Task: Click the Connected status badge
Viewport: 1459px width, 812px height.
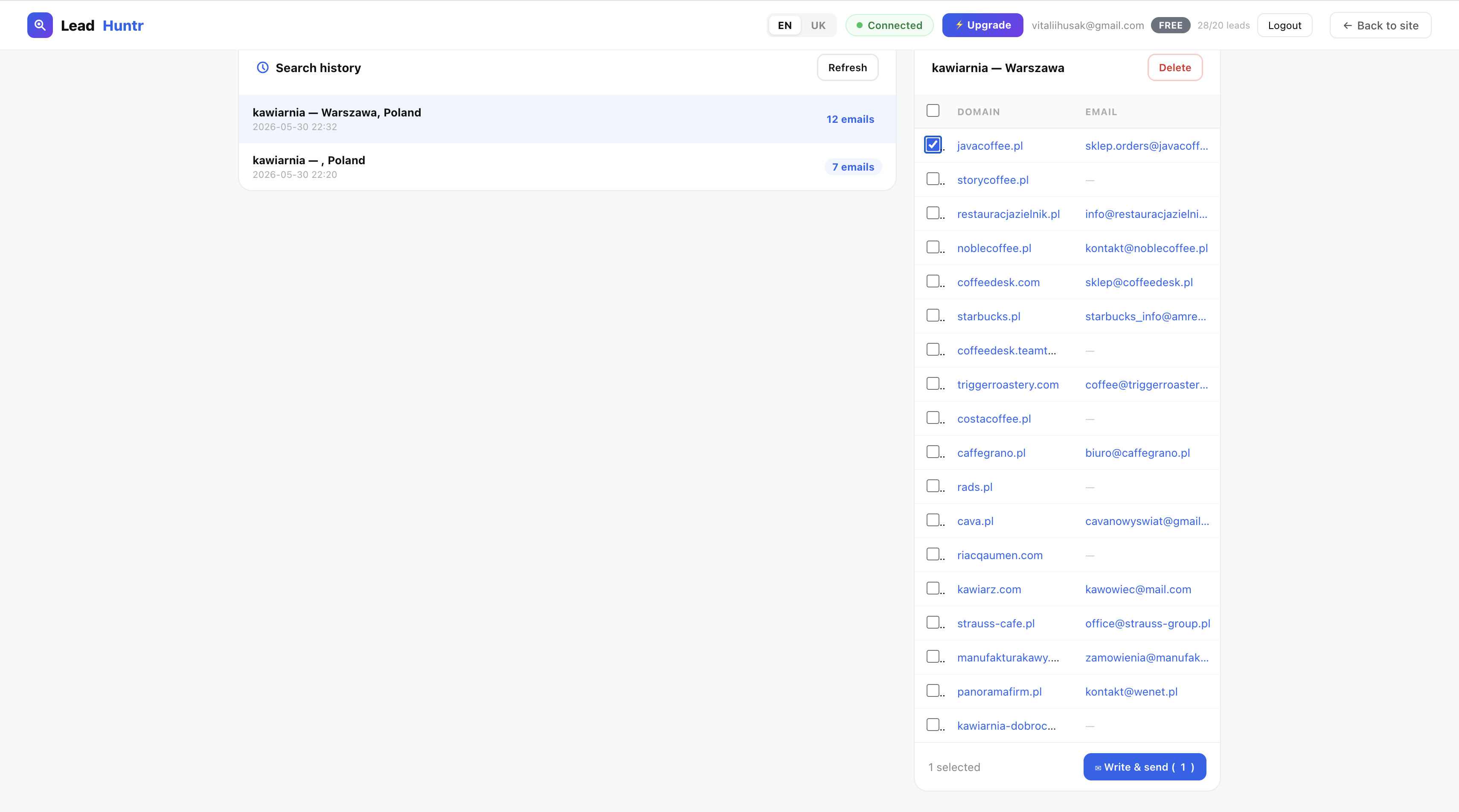Action: [889, 25]
